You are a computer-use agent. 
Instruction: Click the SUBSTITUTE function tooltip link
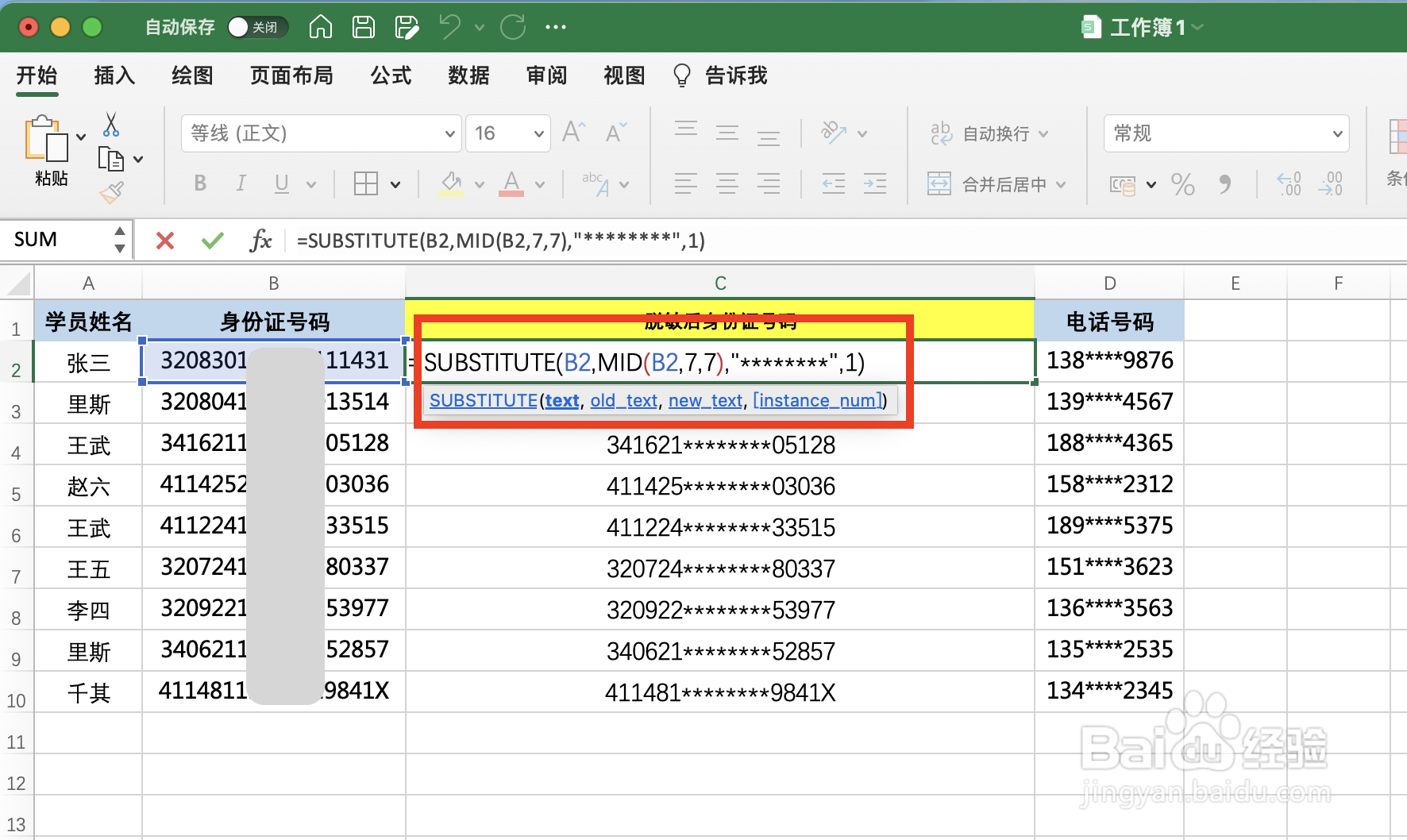pos(484,401)
